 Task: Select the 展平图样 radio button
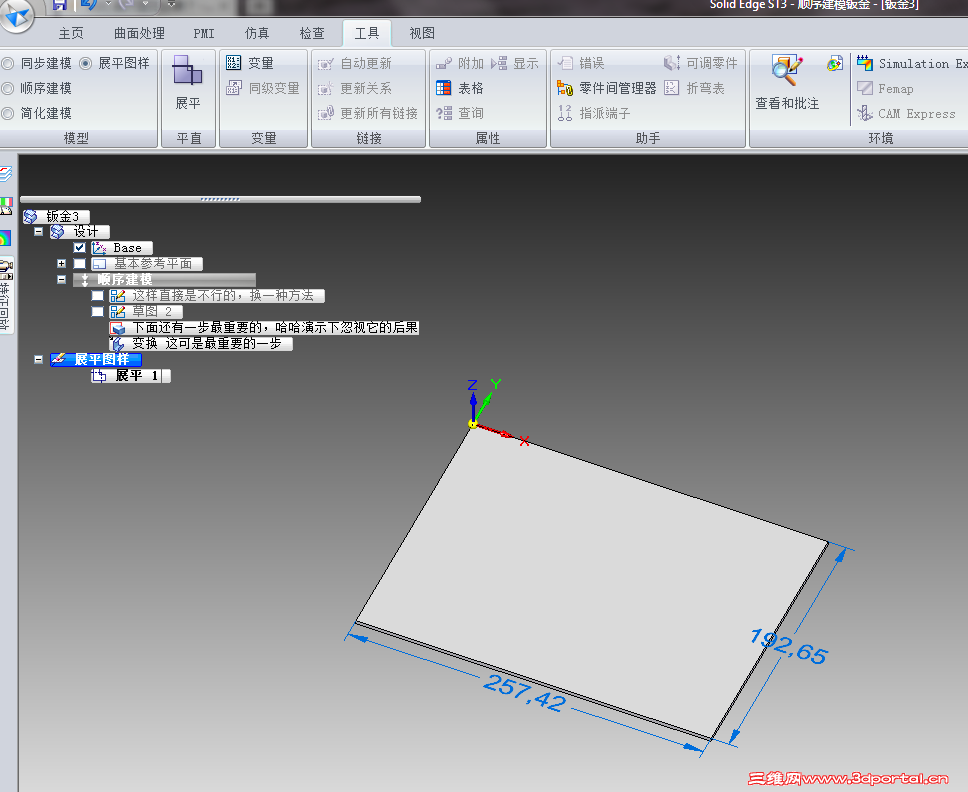click(86, 64)
